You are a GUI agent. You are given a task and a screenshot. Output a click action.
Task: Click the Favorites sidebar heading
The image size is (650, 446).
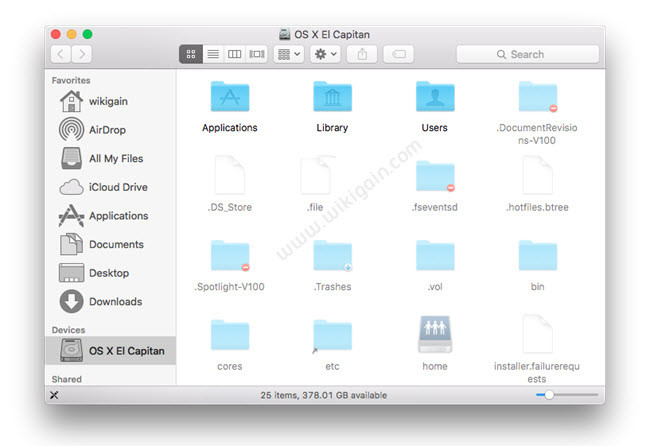[71, 80]
